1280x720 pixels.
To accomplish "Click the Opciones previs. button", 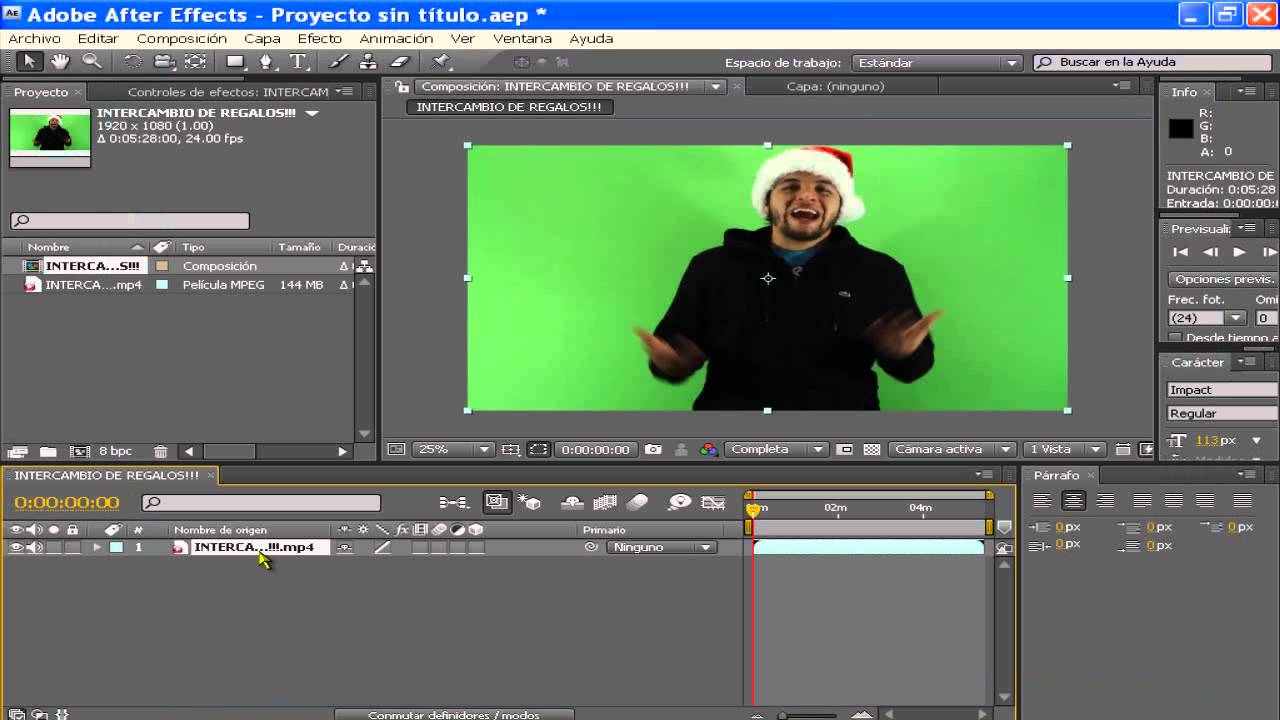I will 1223,279.
